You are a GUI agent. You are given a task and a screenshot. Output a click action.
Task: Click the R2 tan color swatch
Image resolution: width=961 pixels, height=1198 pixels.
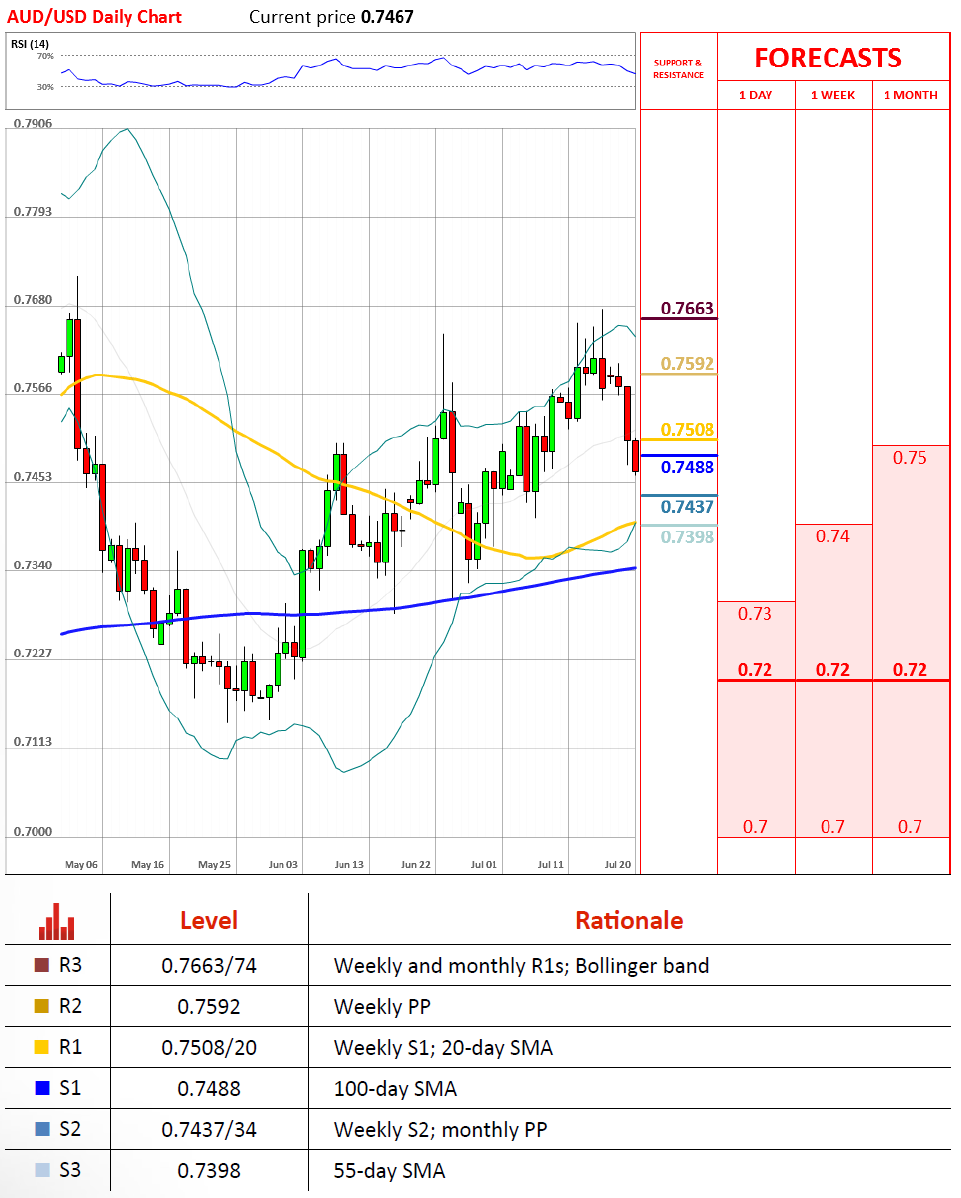coord(41,1007)
